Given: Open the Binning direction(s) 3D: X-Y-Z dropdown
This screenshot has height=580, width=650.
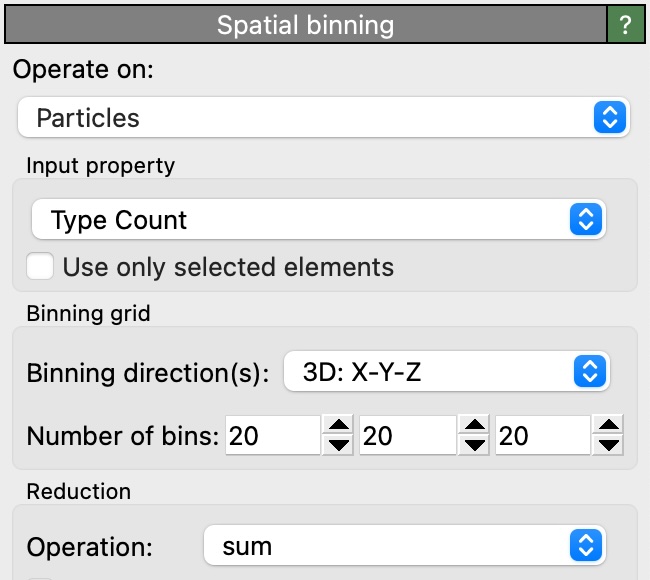Looking at the screenshot, I should click(x=446, y=374).
